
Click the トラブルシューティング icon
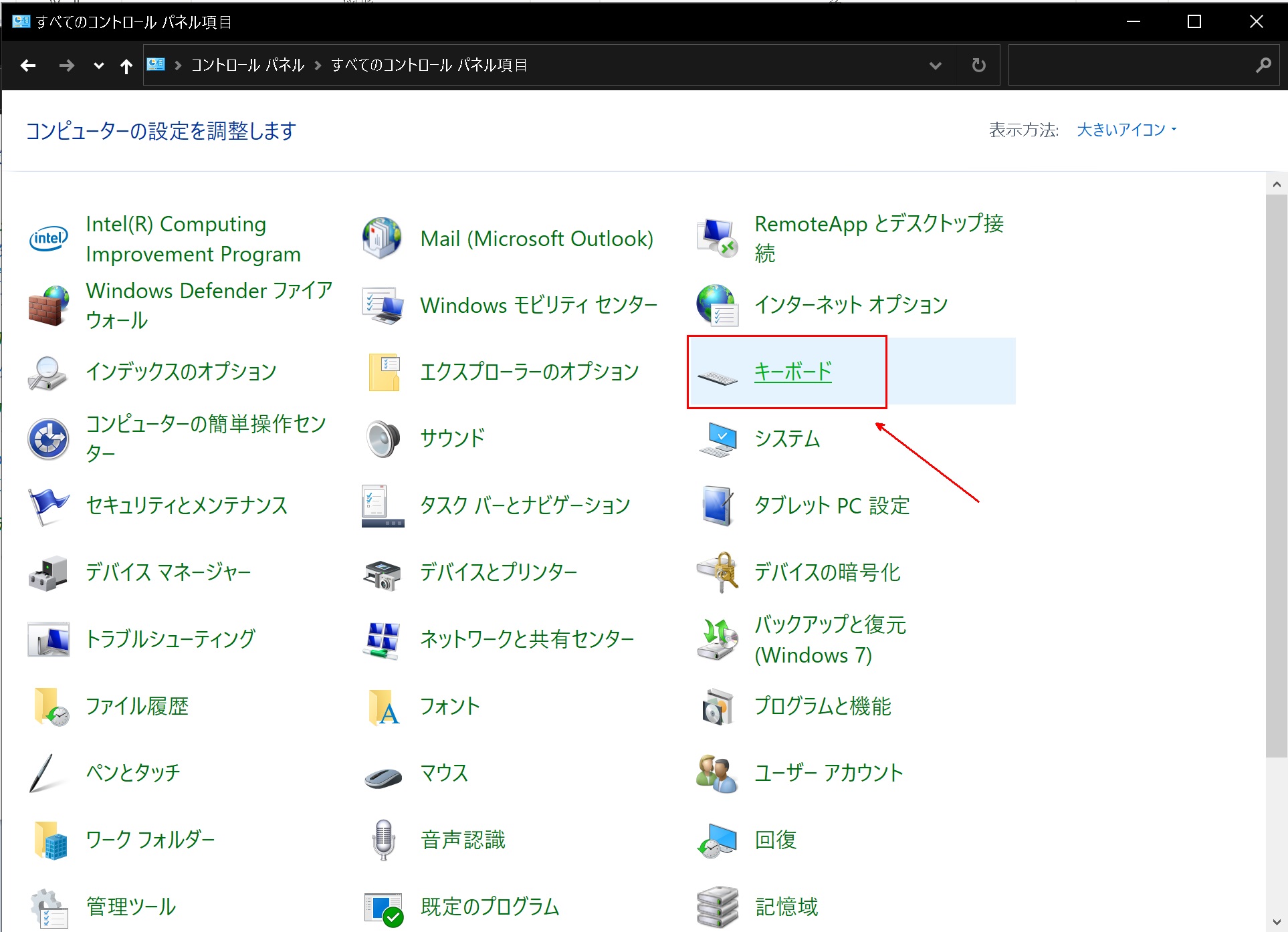(48, 640)
